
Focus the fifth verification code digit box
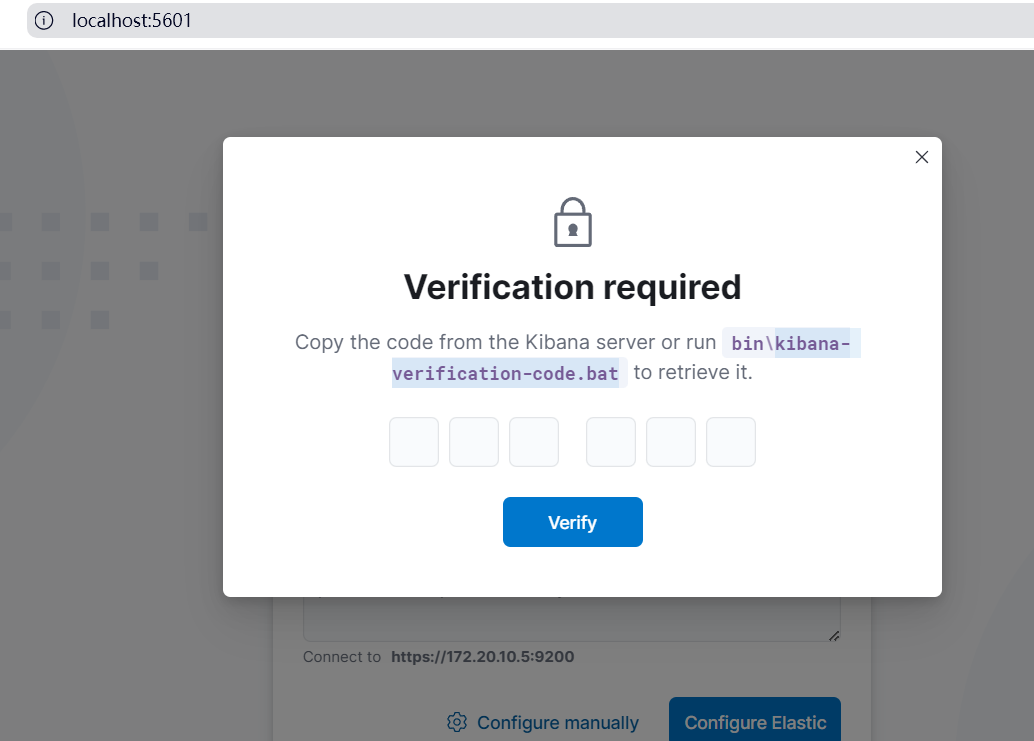pos(671,442)
